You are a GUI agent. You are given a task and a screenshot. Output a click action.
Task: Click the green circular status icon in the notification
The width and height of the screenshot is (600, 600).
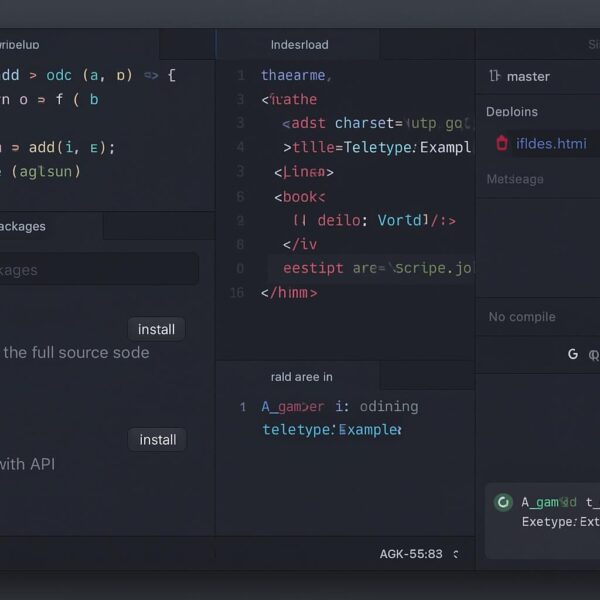504,502
